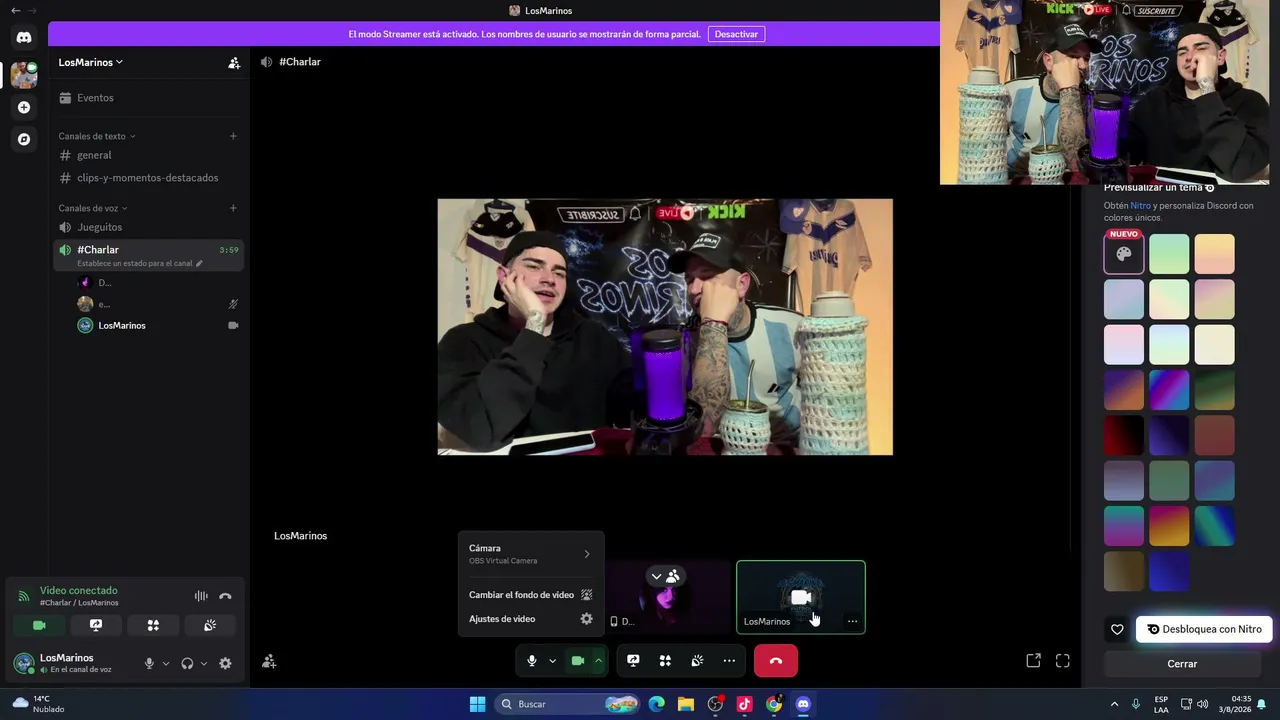The height and width of the screenshot is (720, 1280).
Task: Mute microphone in the user panel
Action: [149, 663]
